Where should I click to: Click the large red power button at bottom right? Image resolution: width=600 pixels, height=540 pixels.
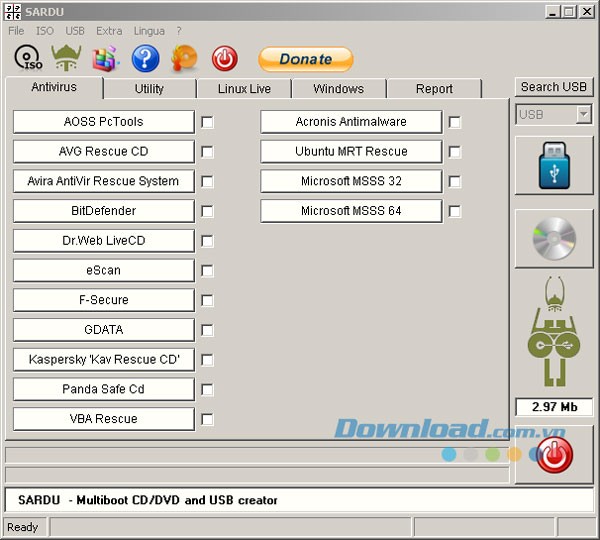pos(553,456)
